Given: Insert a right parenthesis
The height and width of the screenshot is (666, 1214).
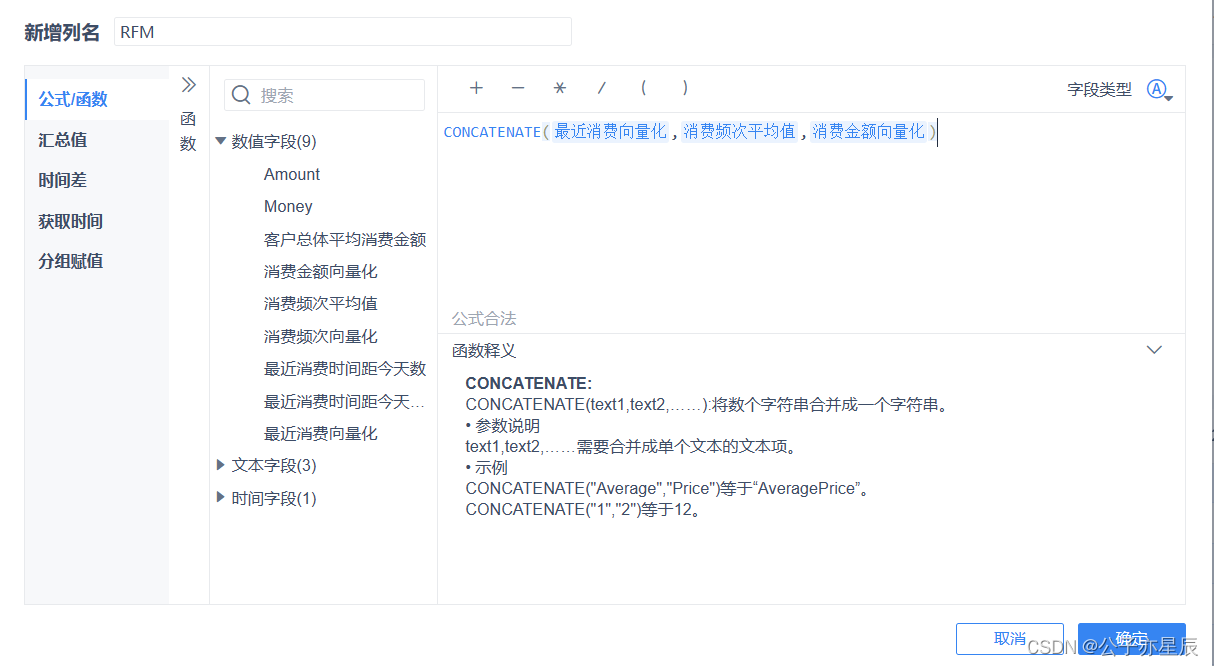Looking at the screenshot, I should click(685, 88).
